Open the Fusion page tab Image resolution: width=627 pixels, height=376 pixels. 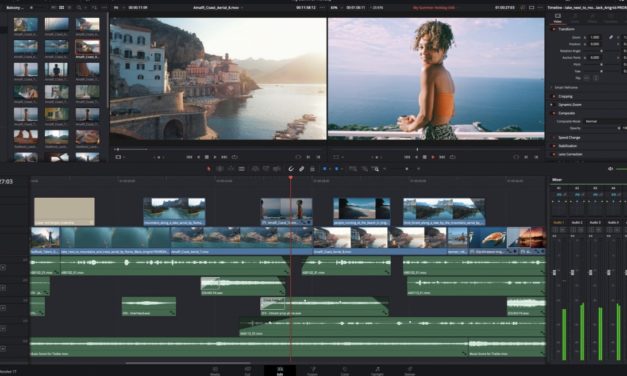pos(313,371)
